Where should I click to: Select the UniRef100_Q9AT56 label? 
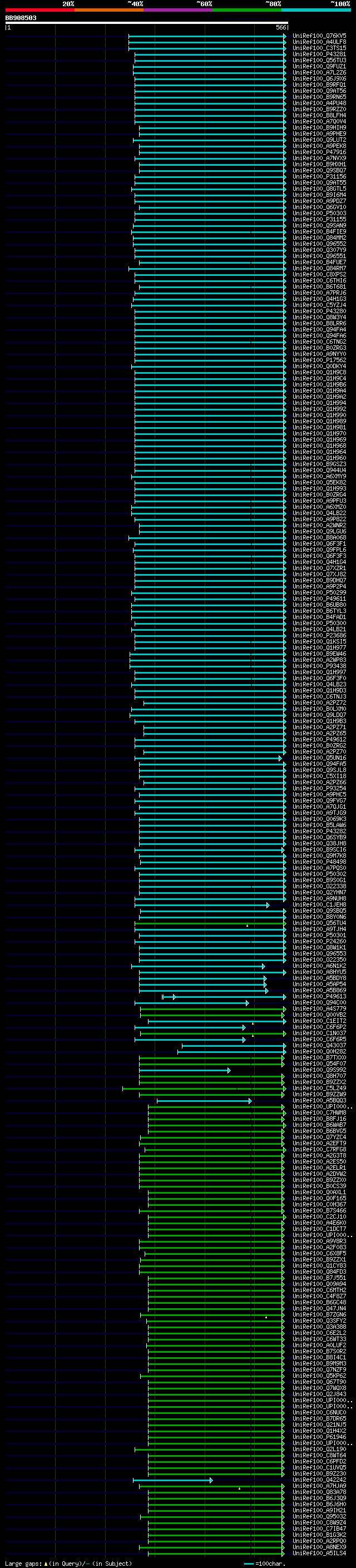point(319,91)
